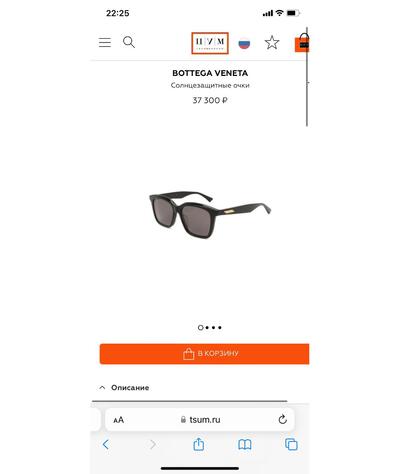Tap Safari share icon
The height and width of the screenshot is (474, 400).
[x=199, y=444]
